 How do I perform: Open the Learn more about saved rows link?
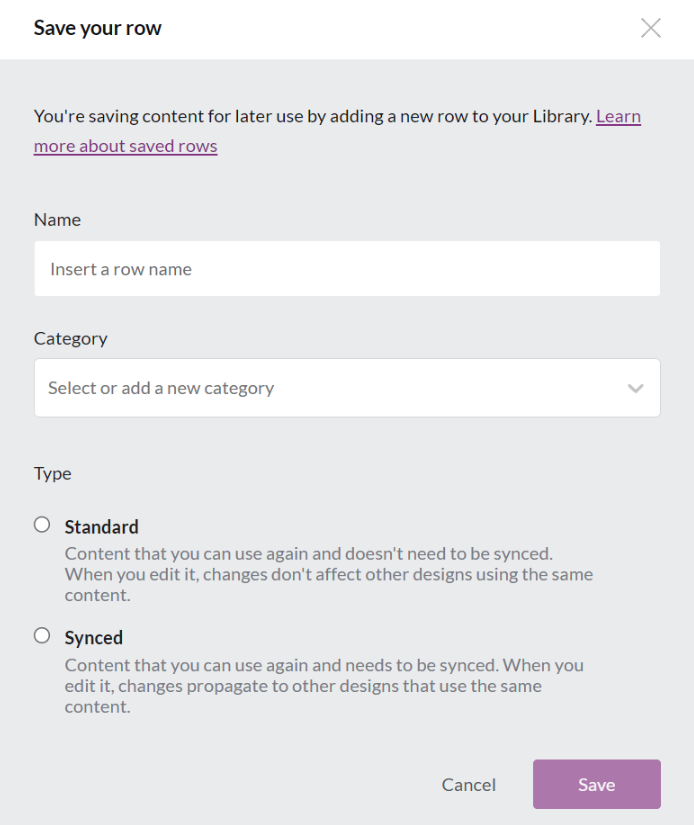click(x=125, y=146)
